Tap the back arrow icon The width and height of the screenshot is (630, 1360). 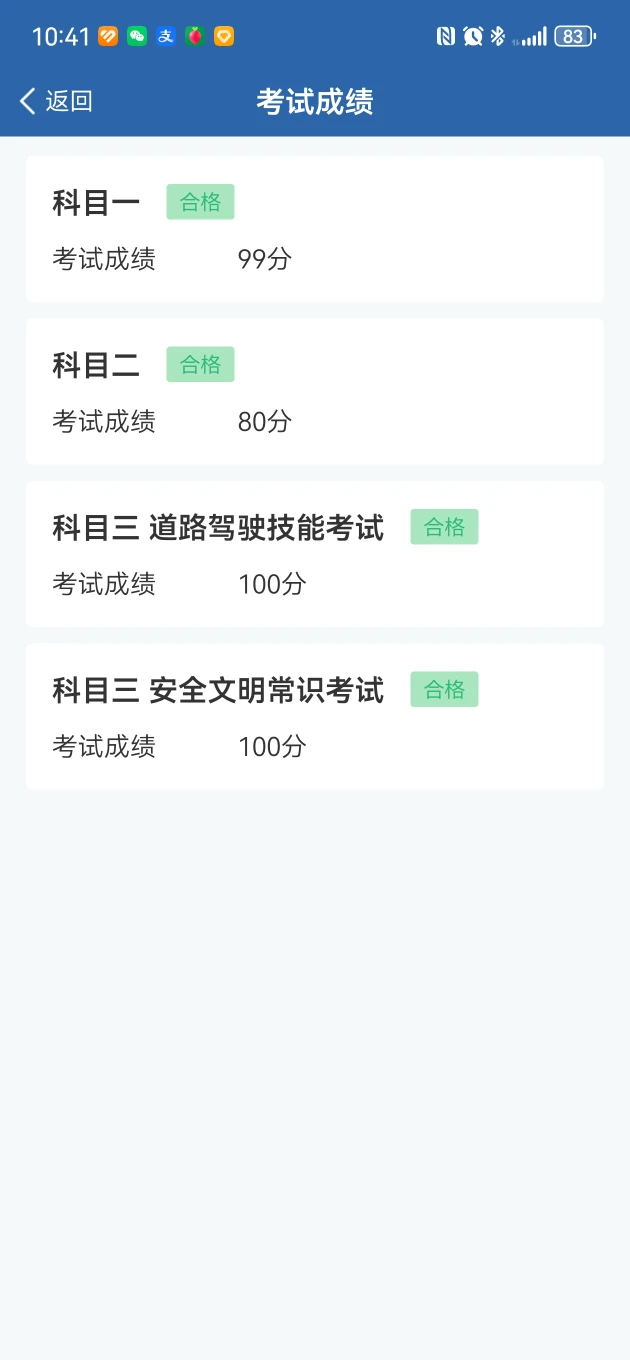point(28,101)
